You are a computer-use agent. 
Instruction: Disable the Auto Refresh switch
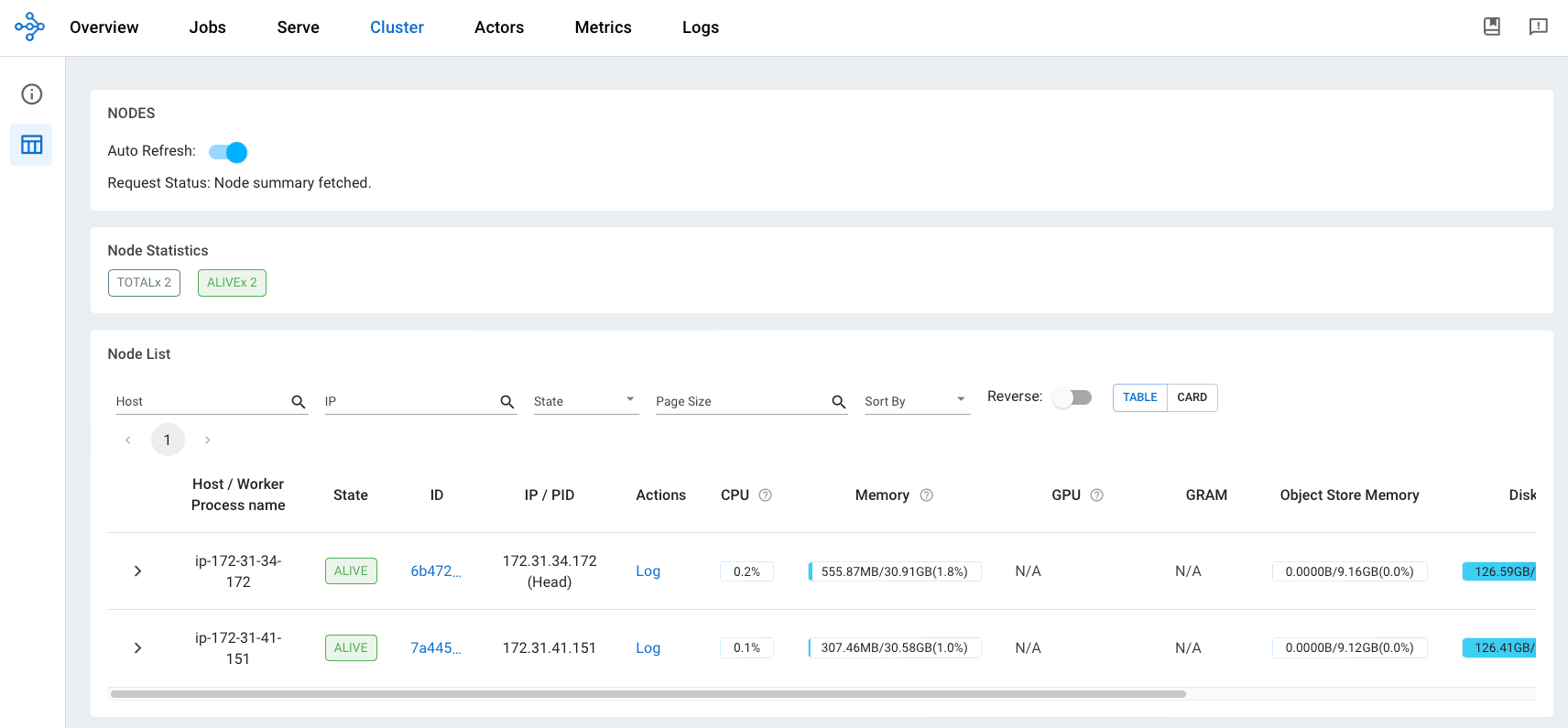228,152
